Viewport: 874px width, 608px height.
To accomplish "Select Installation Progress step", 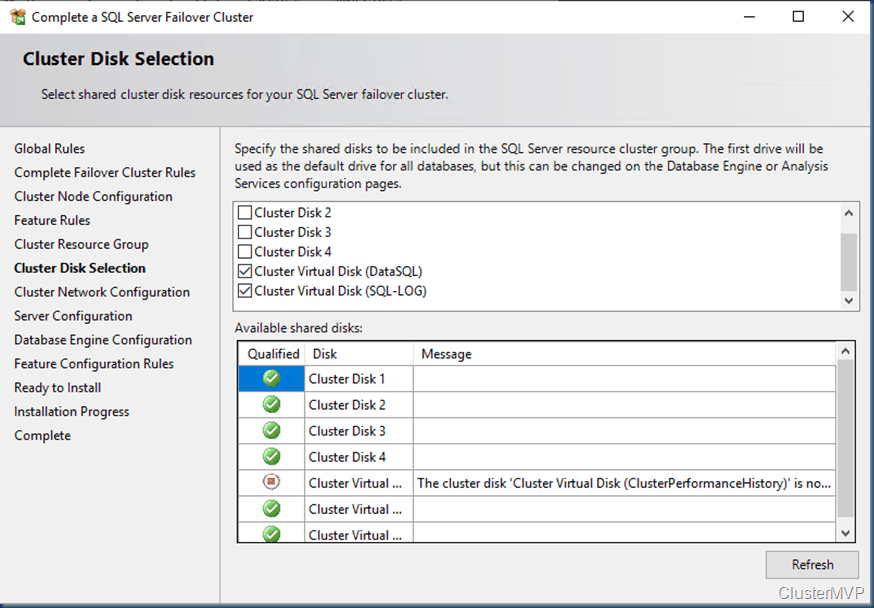I will [71, 412].
